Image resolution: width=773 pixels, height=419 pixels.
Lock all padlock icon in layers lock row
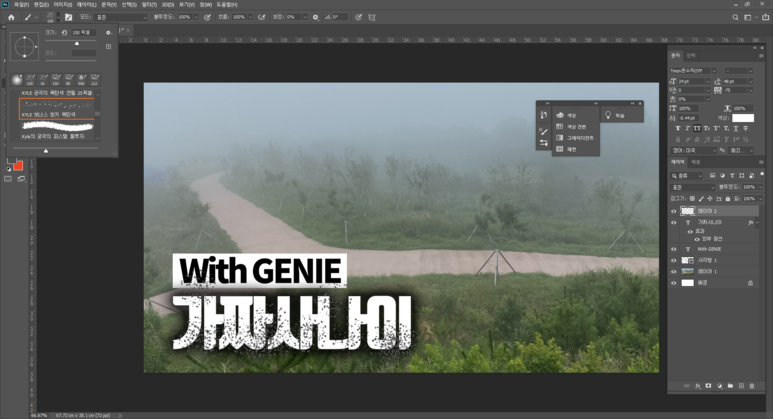pyautogui.click(x=727, y=199)
